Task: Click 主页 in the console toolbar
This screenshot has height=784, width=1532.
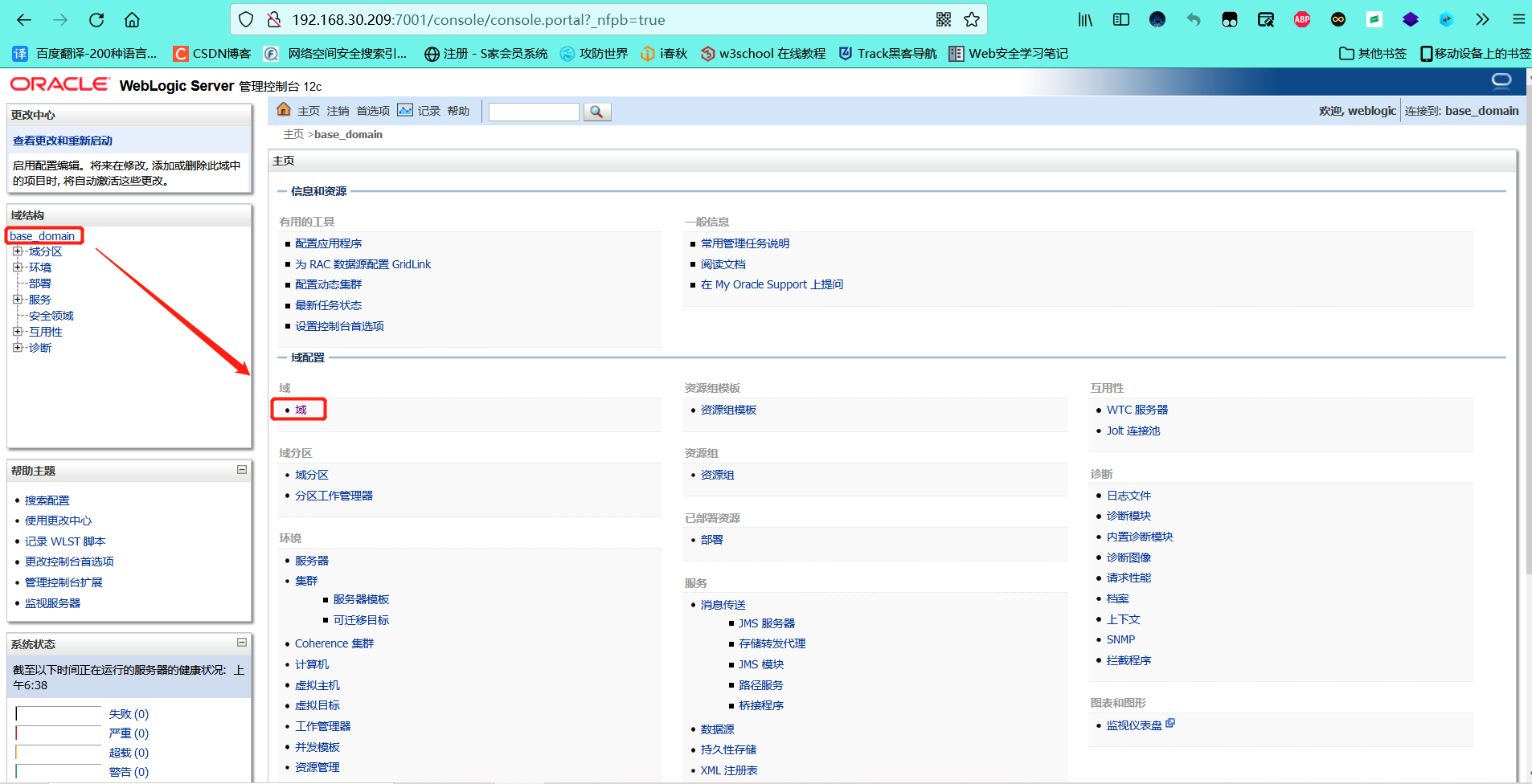Action: [309, 111]
